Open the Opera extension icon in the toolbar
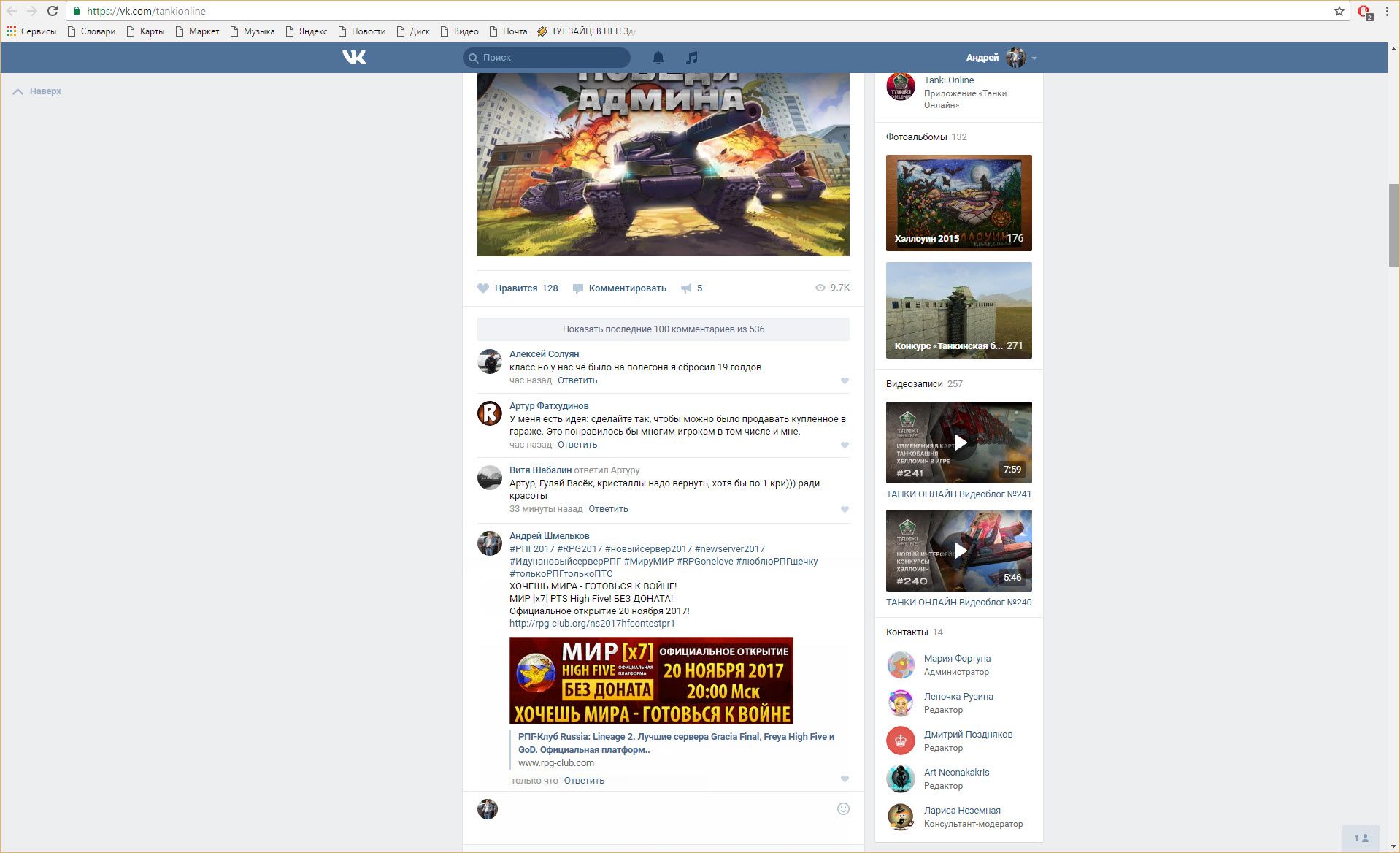The image size is (1400, 853). (x=1364, y=12)
